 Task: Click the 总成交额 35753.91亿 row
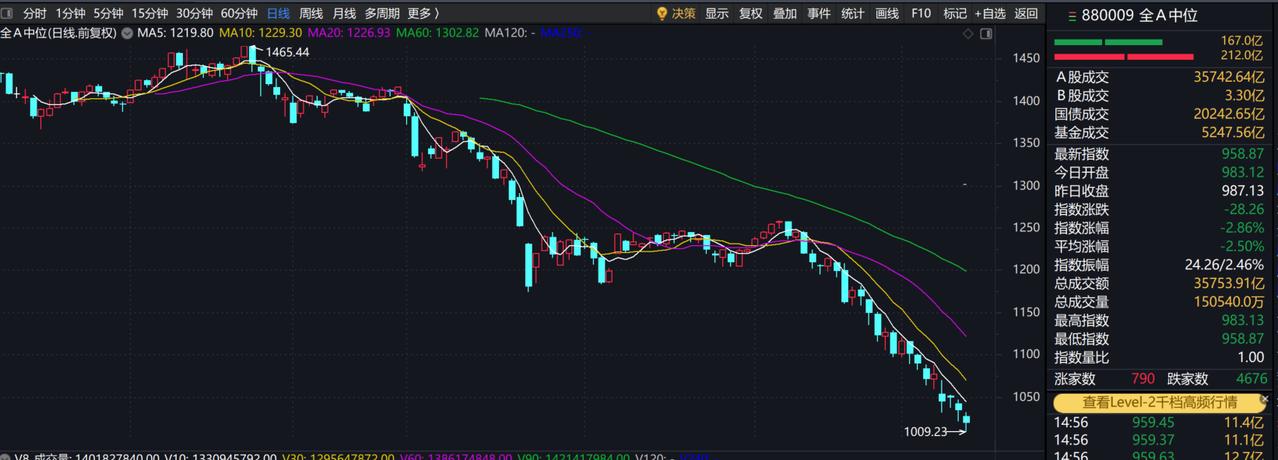coord(1162,283)
